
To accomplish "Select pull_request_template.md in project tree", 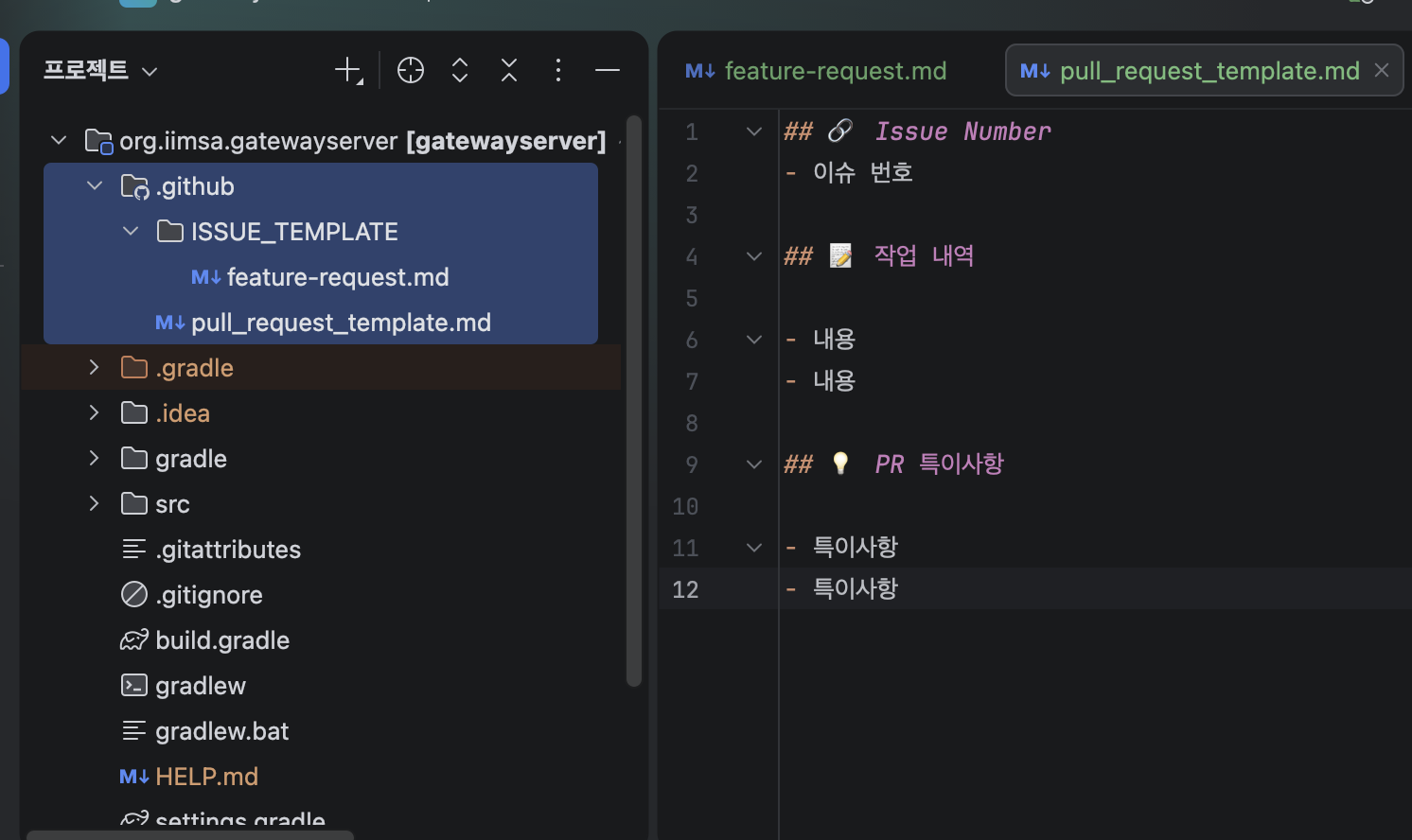I will pyautogui.click(x=341, y=323).
